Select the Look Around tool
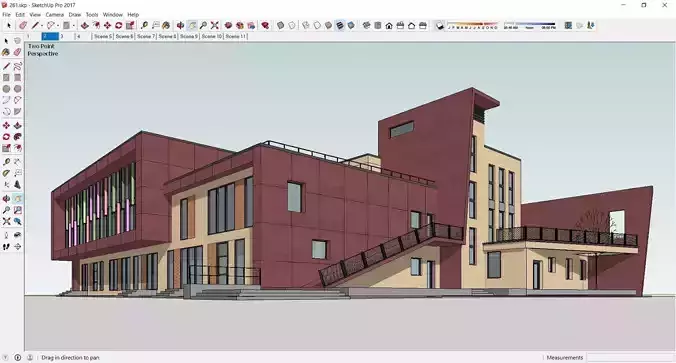The height and width of the screenshot is (363, 676). coord(17,235)
